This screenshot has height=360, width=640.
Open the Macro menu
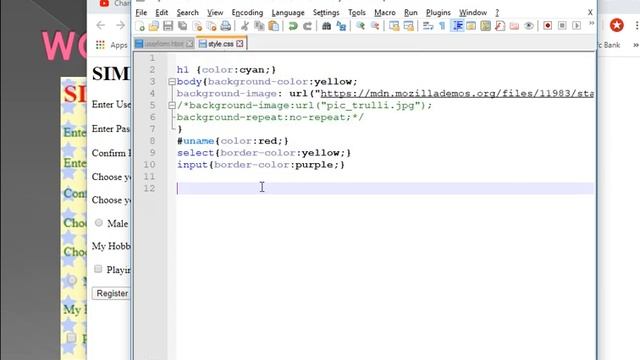point(385,13)
